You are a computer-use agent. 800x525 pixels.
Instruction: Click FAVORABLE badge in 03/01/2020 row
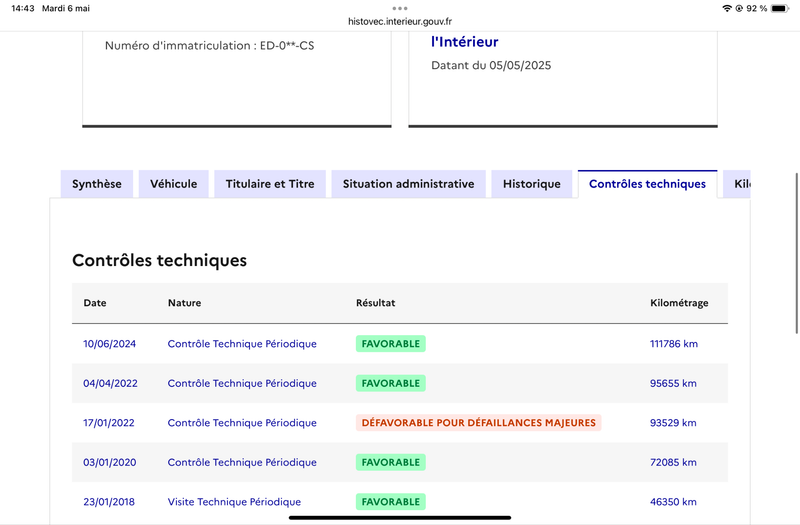391,462
